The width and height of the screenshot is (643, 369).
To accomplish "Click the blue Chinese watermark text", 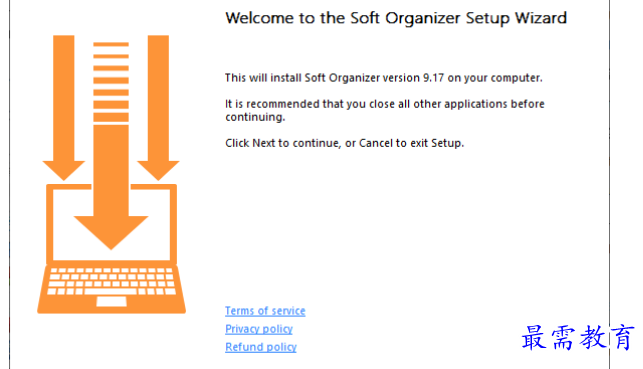I will 578,337.
